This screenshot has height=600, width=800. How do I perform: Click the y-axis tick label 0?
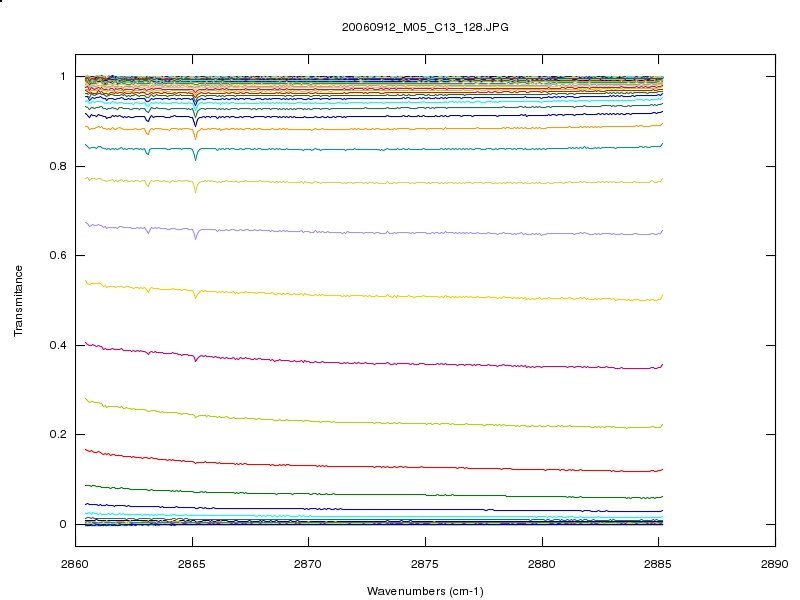click(63, 524)
